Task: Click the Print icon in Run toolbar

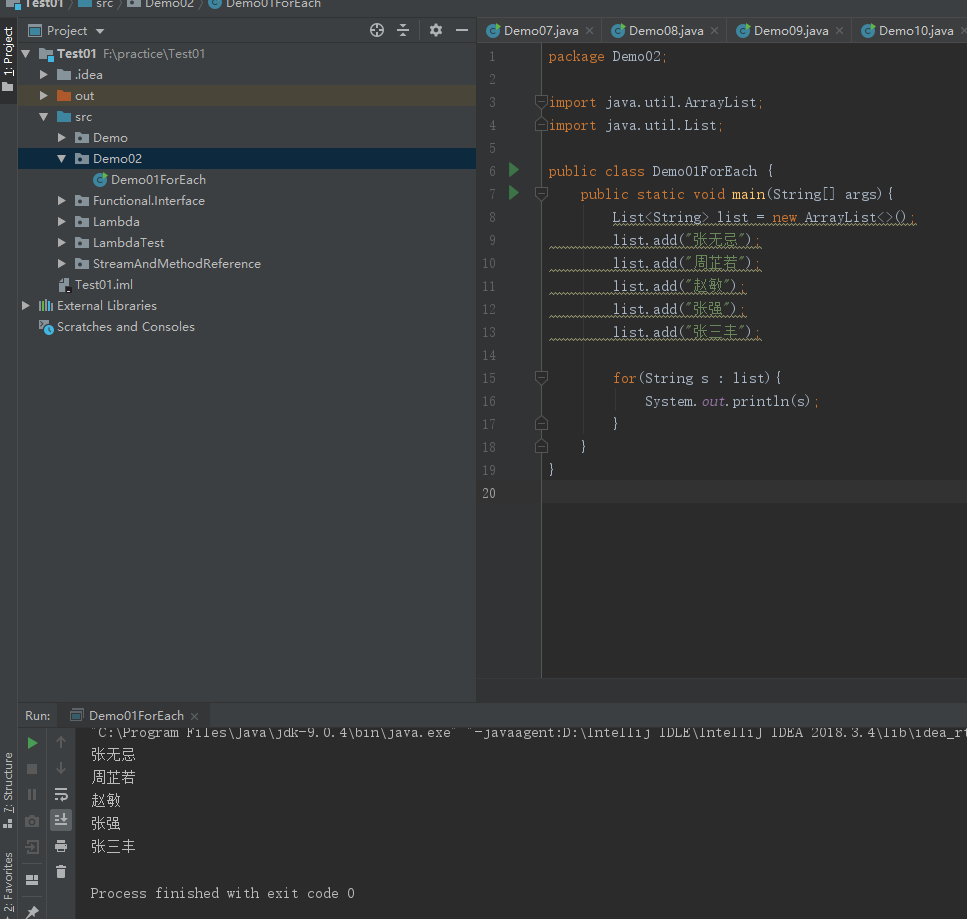Action: (61, 846)
